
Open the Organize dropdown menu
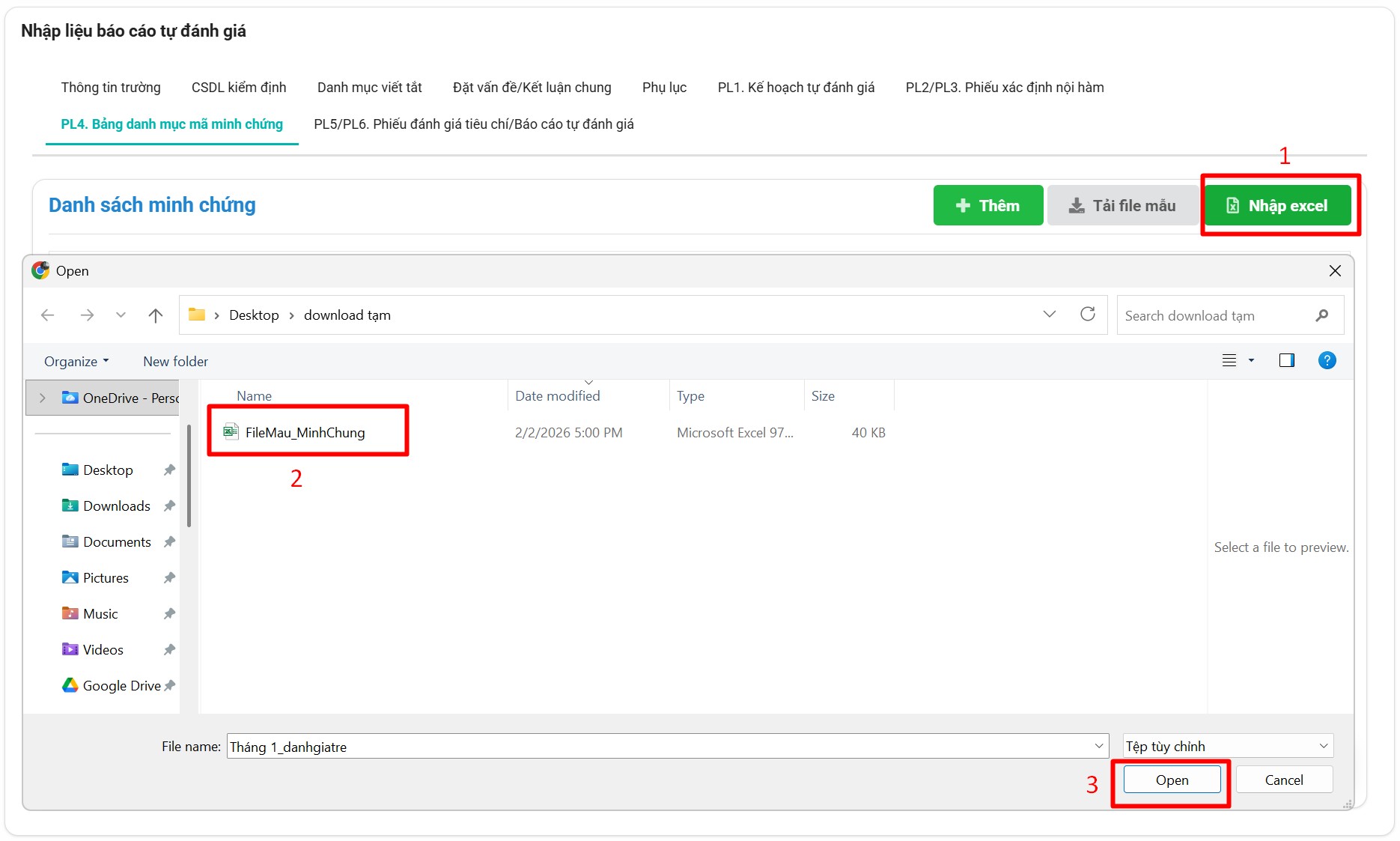pos(76,362)
